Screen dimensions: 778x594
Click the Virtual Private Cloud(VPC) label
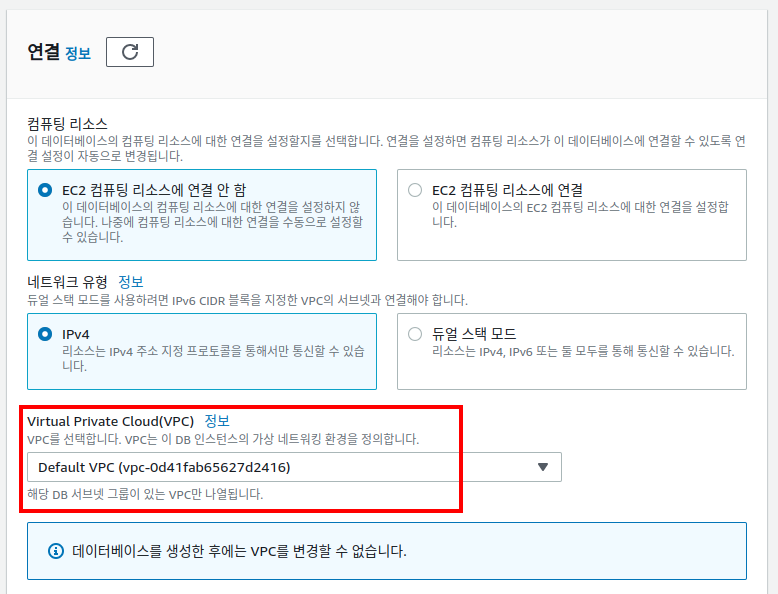pos(111,421)
